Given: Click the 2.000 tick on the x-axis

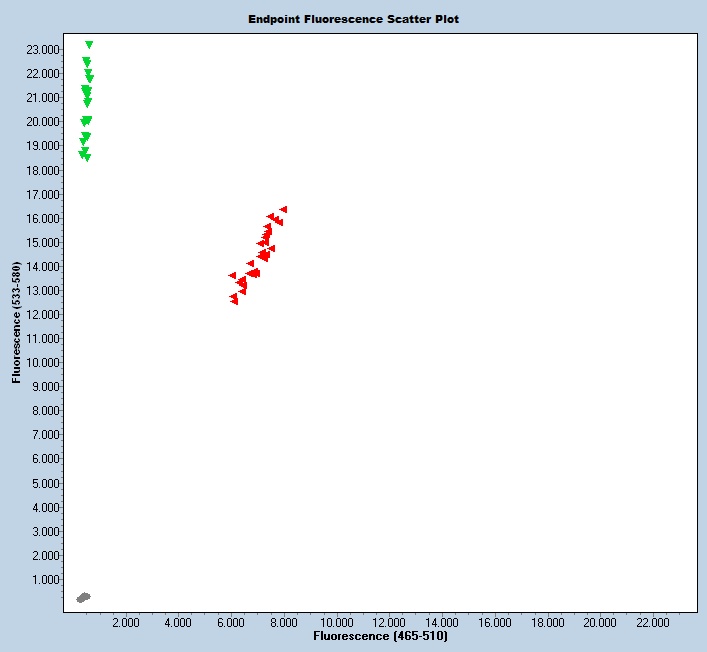Looking at the screenshot, I should (125, 622).
